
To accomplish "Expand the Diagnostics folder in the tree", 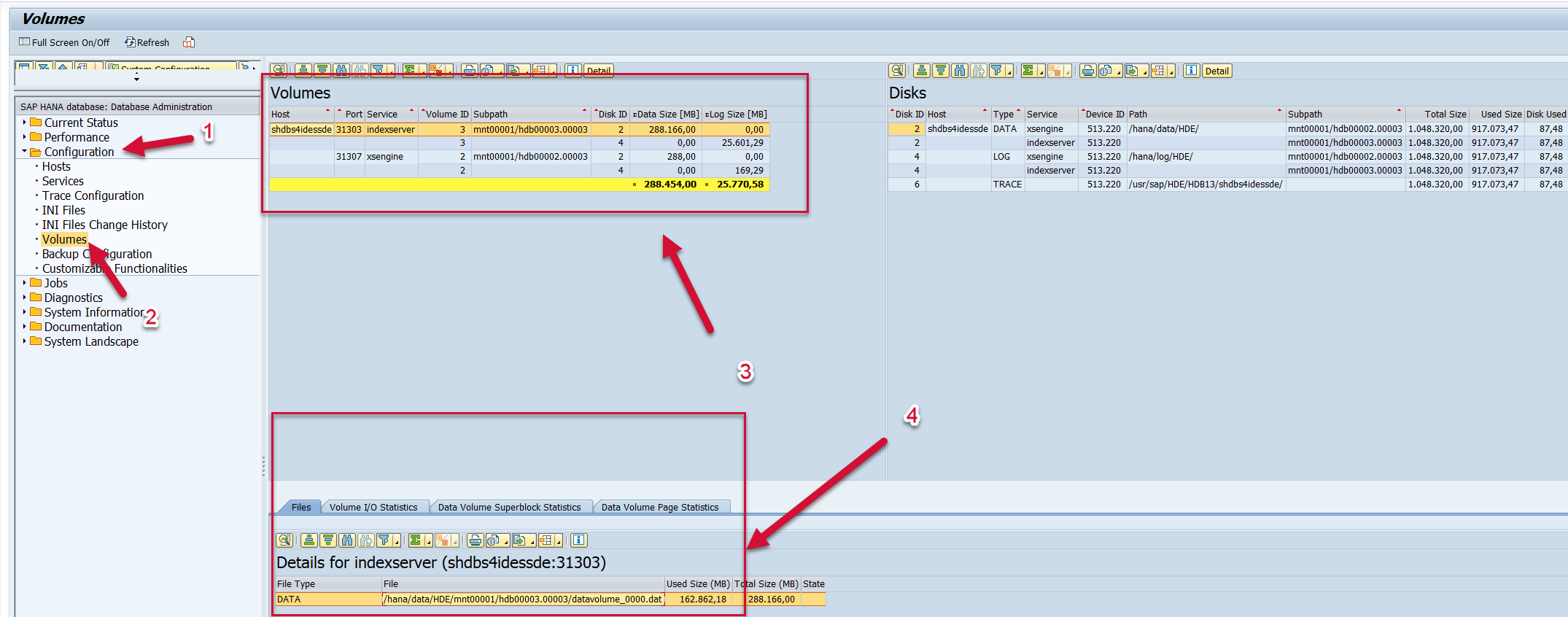I will (x=24, y=298).
